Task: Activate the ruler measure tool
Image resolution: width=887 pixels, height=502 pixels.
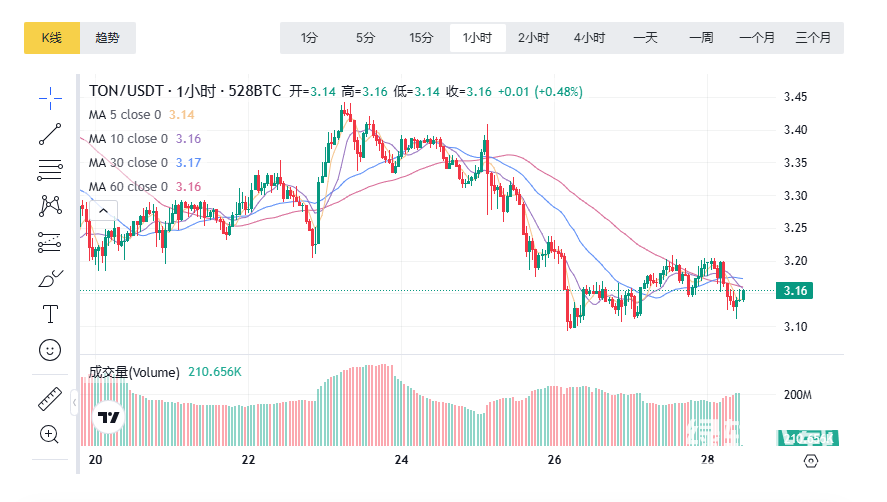Action: tap(50, 398)
